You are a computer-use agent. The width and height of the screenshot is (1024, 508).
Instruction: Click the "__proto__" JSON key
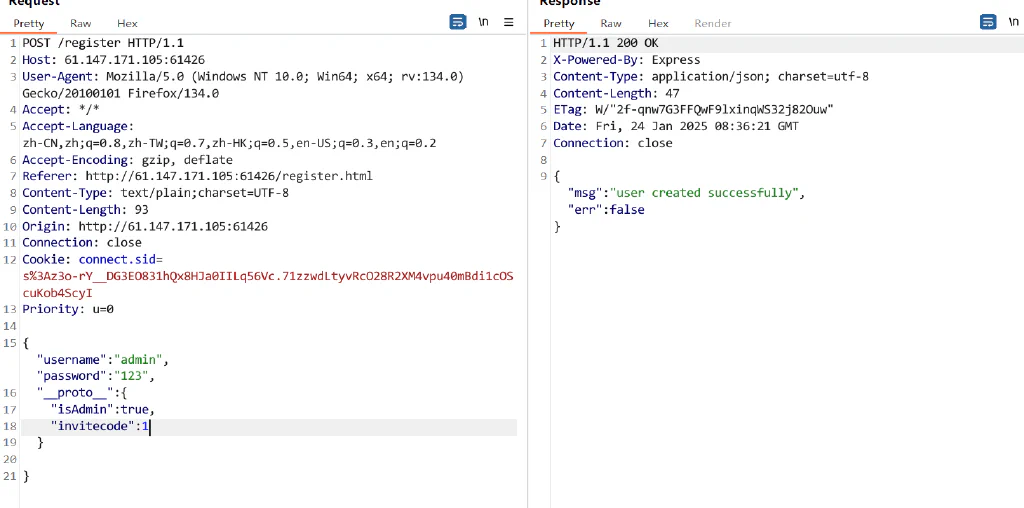75,393
